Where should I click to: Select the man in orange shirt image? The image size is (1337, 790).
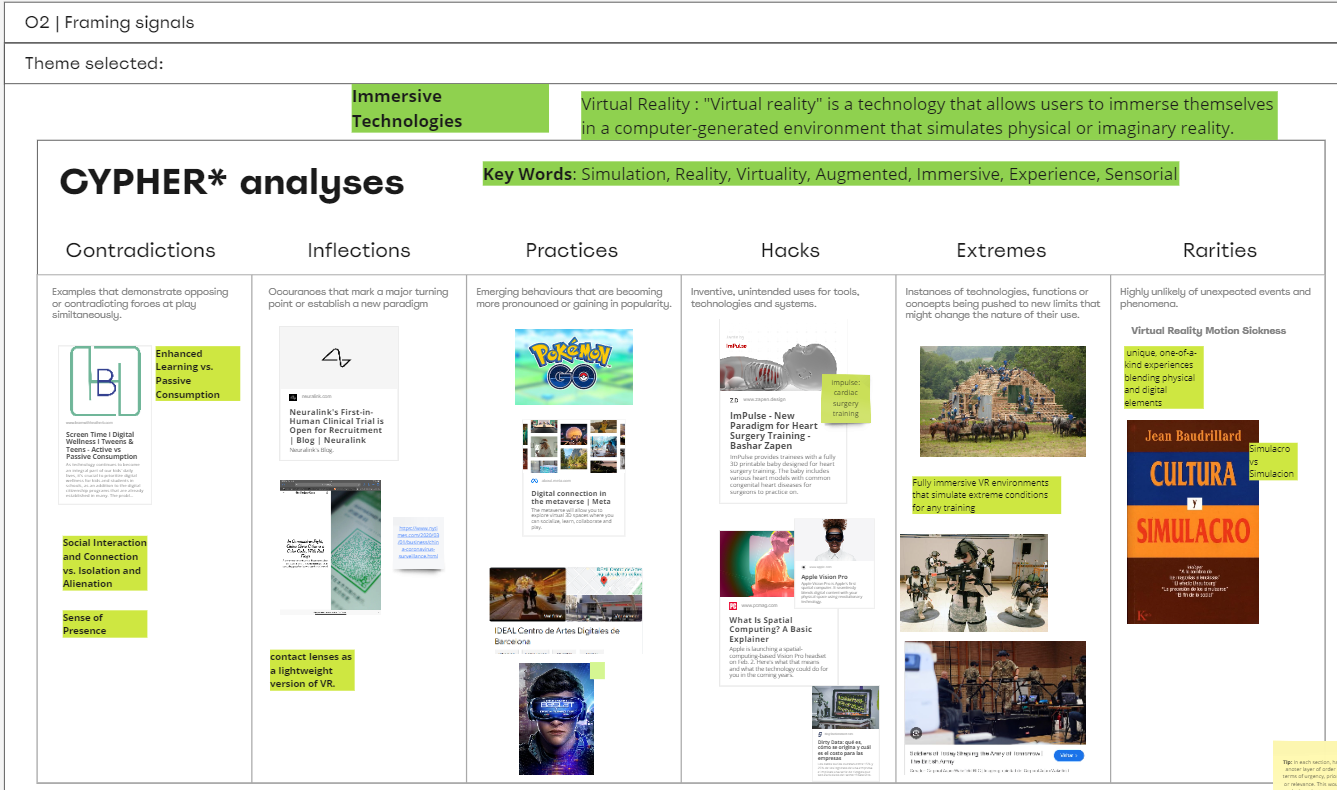[757, 564]
